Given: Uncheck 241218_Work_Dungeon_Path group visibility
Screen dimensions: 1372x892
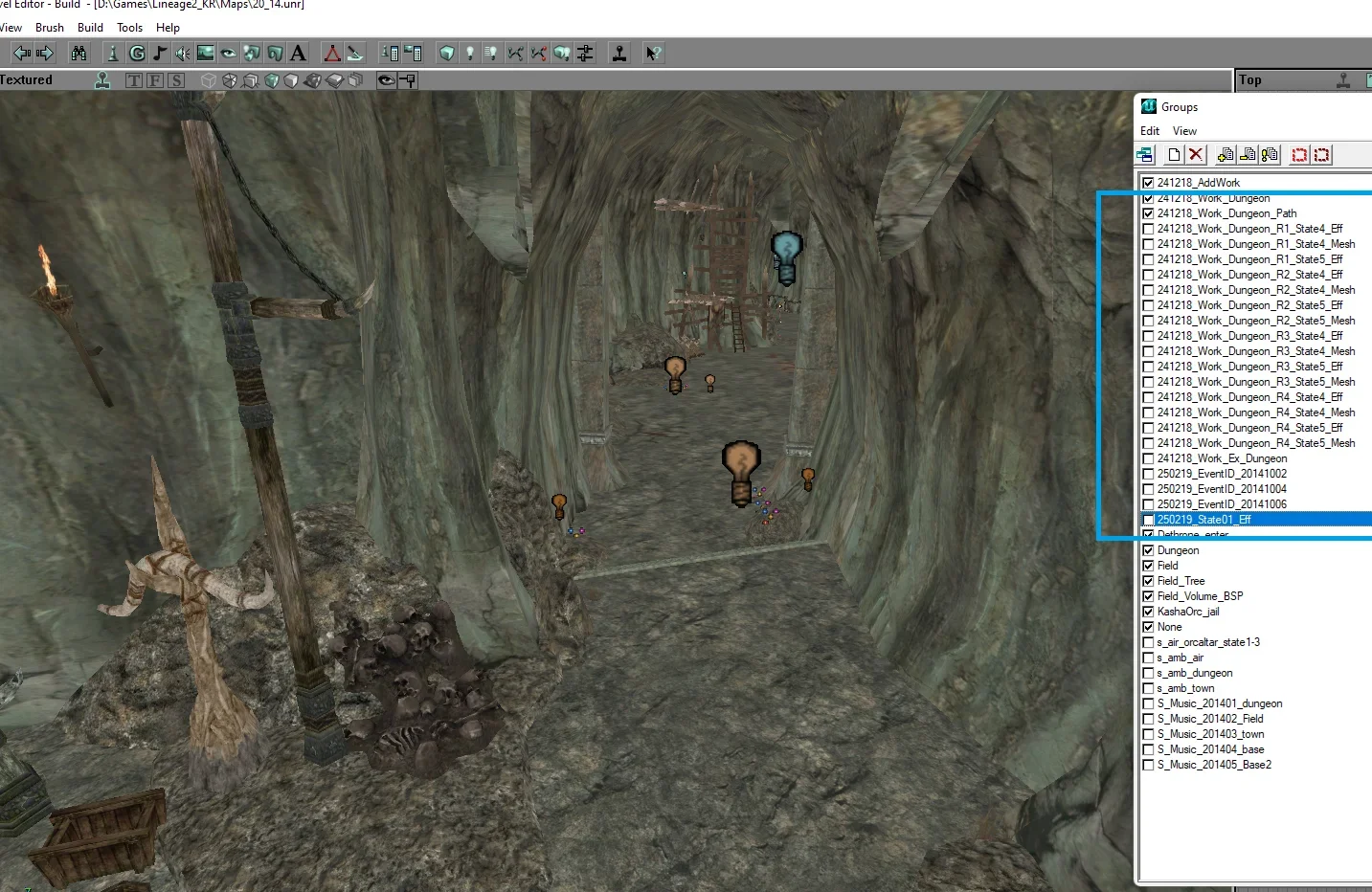Looking at the screenshot, I should (x=1148, y=213).
